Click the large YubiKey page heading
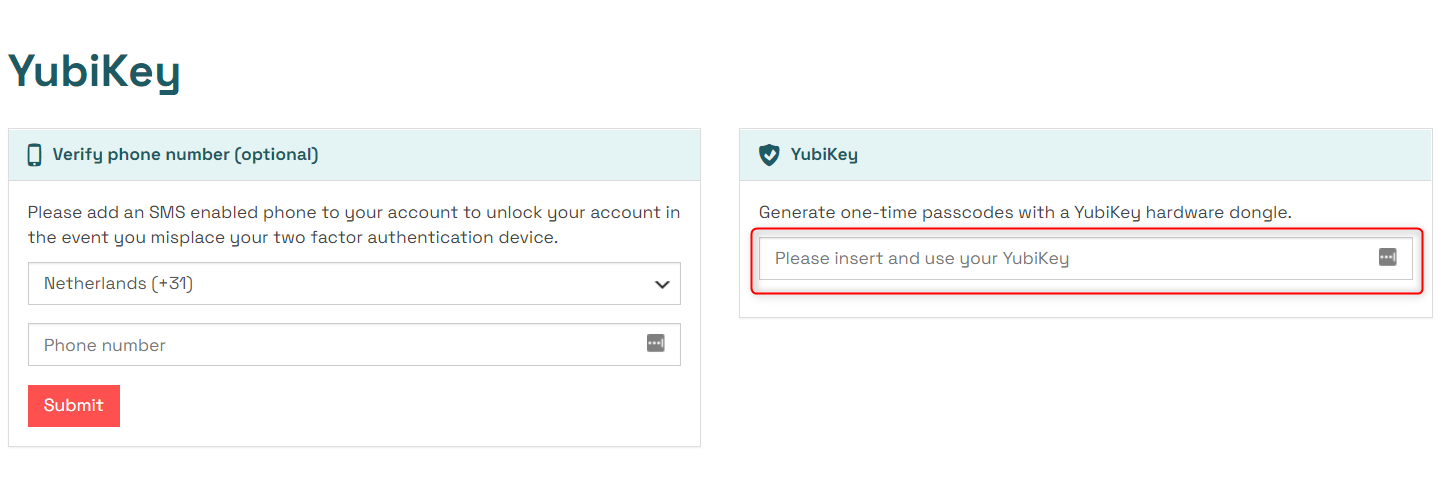This screenshot has height=502, width=1438. [94, 72]
